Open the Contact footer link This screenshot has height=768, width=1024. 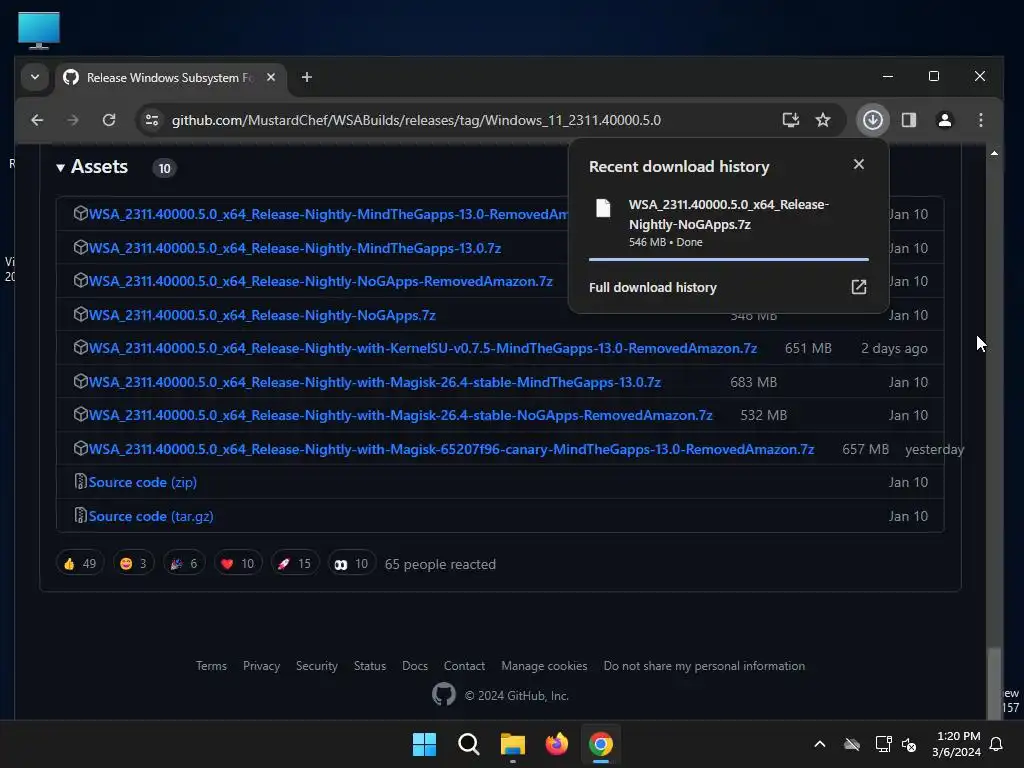pyautogui.click(x=464, y=666)
